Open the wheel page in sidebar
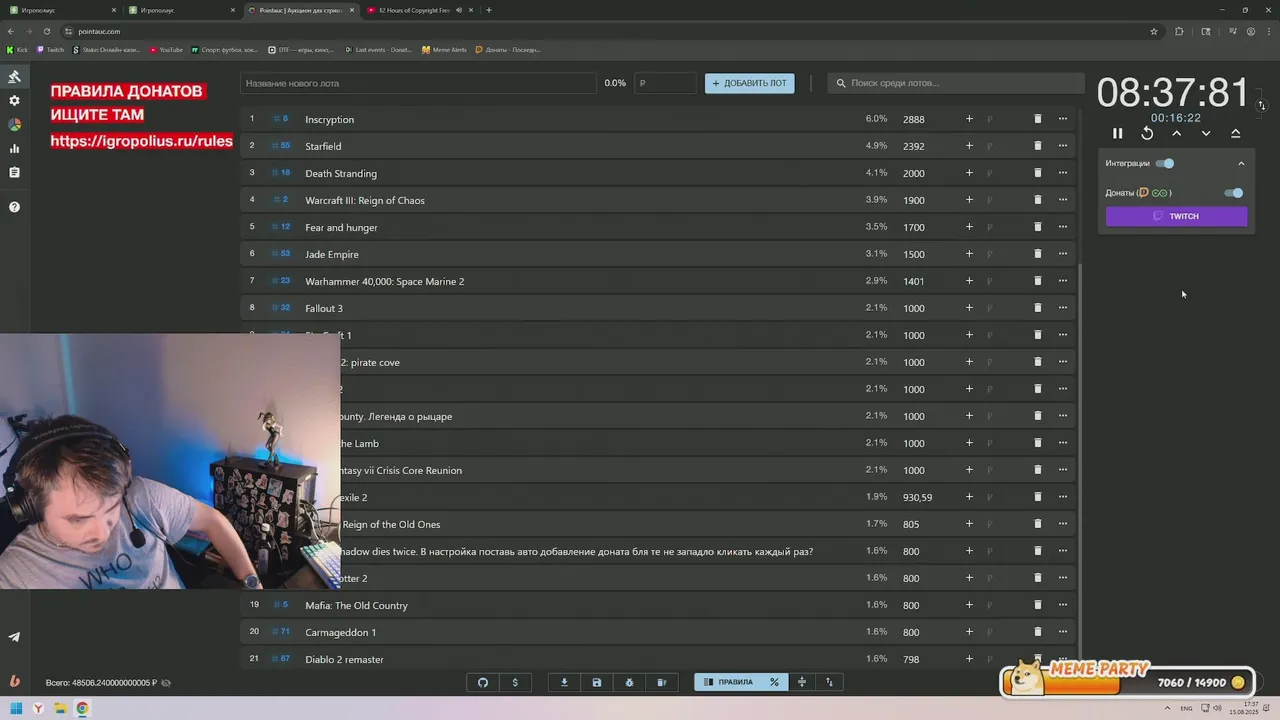Screen dimensions: 1280x720 [14, 125]
